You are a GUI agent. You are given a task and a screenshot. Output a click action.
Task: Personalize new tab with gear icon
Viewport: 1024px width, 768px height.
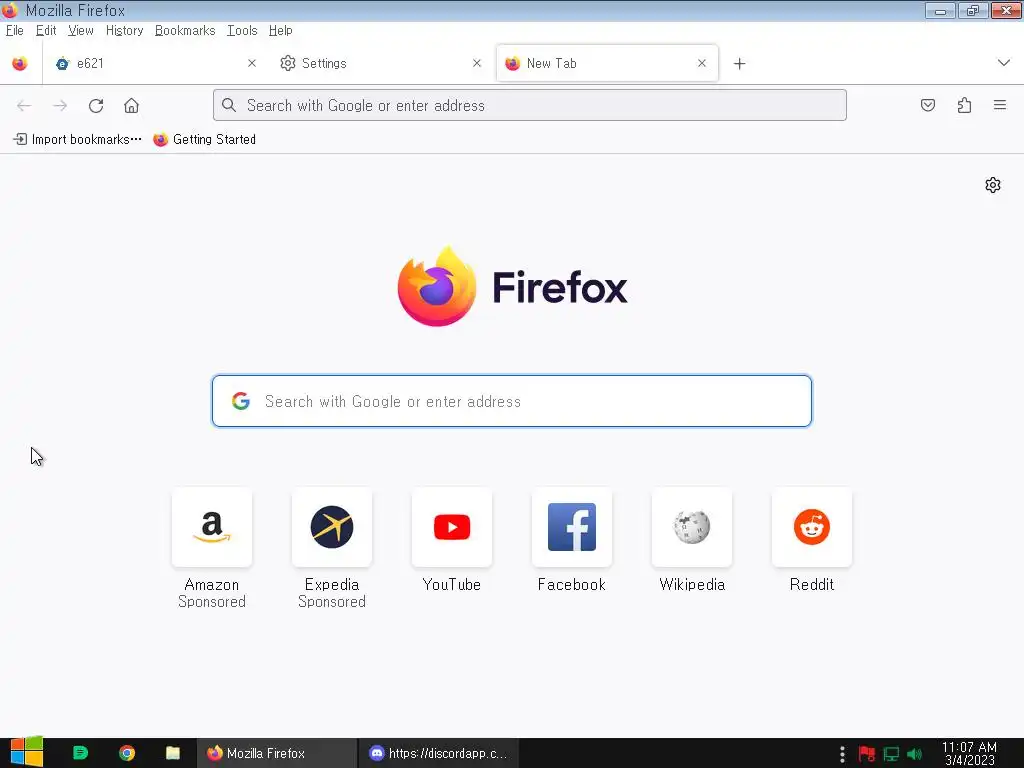993,185
